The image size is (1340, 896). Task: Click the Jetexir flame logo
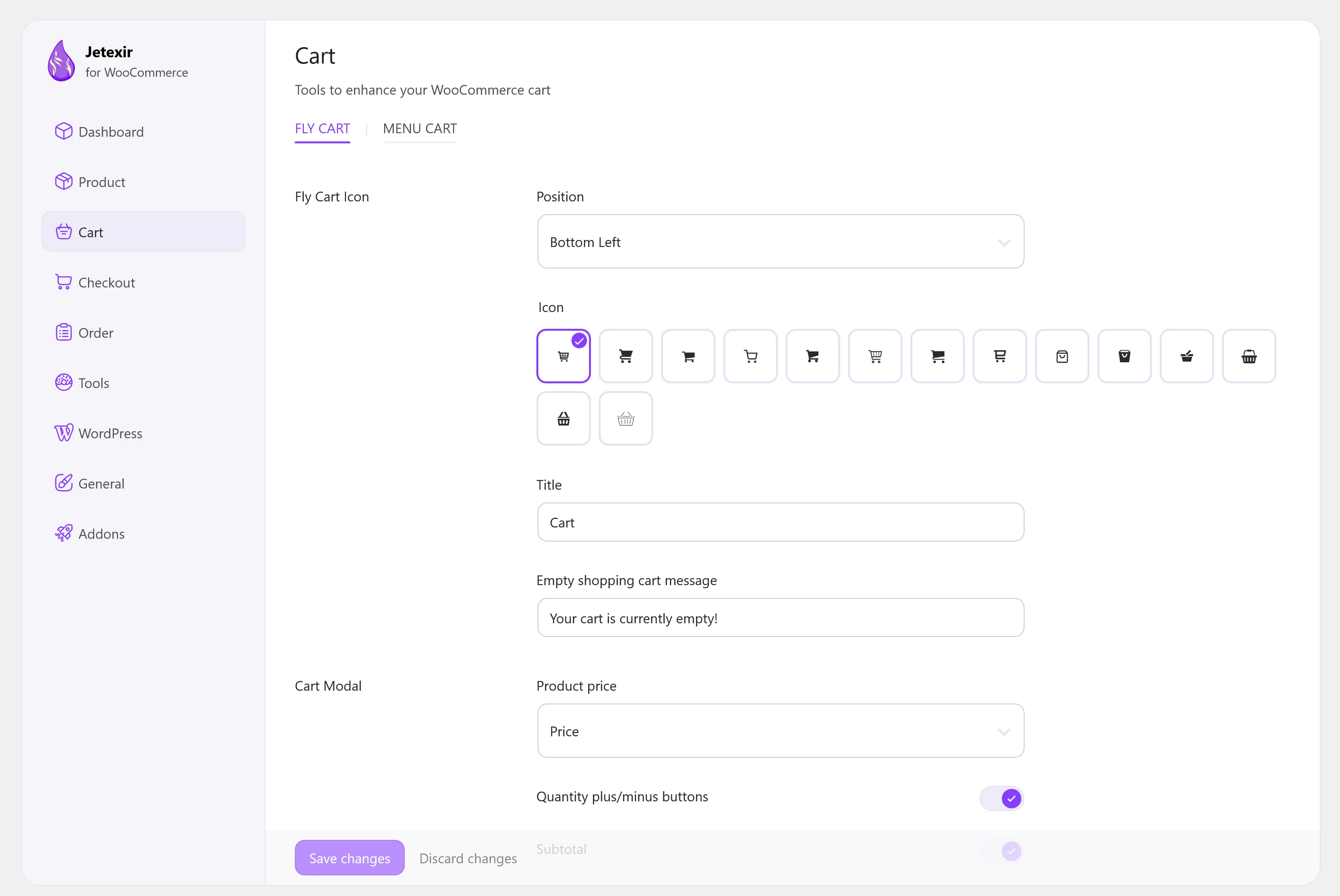click(61, 60)
